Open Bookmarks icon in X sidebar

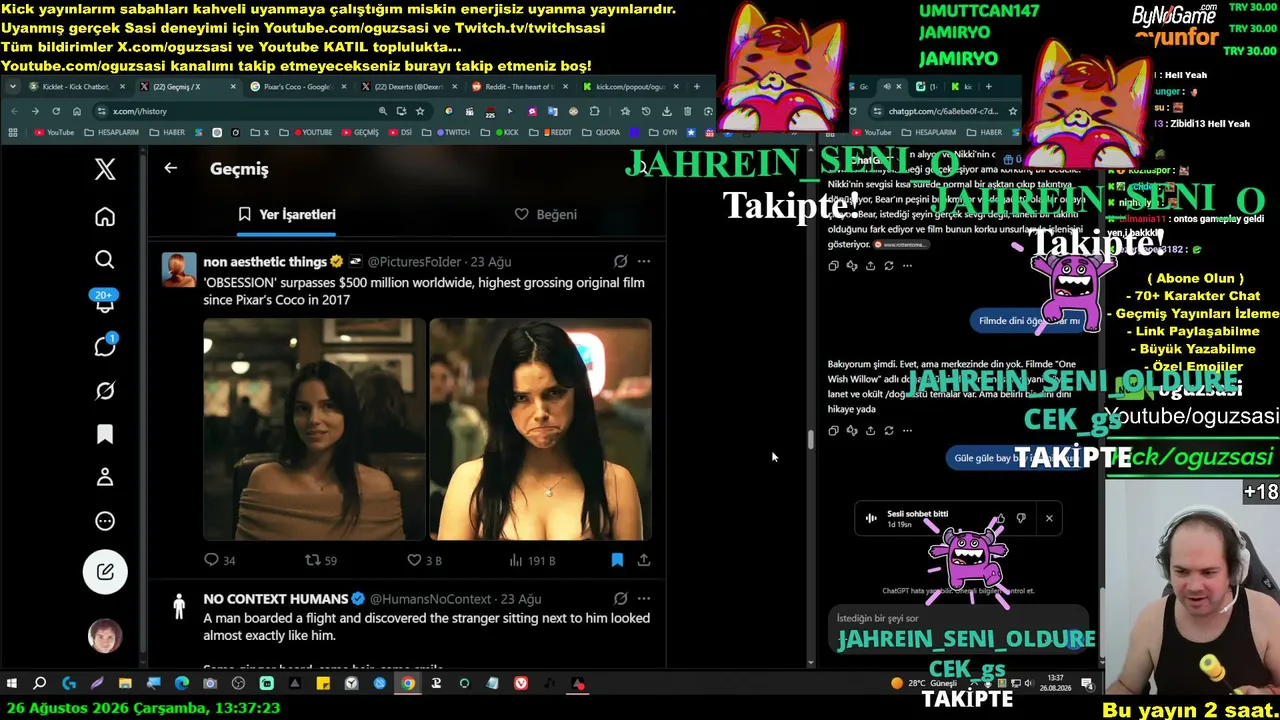pos(105,434)
